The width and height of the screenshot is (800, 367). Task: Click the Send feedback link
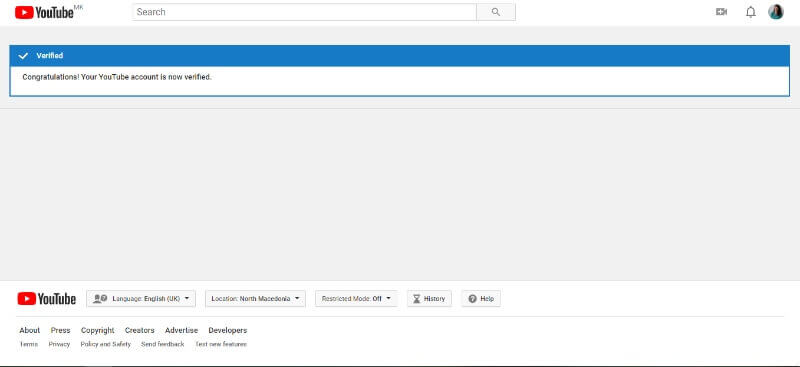coord(163,345)
